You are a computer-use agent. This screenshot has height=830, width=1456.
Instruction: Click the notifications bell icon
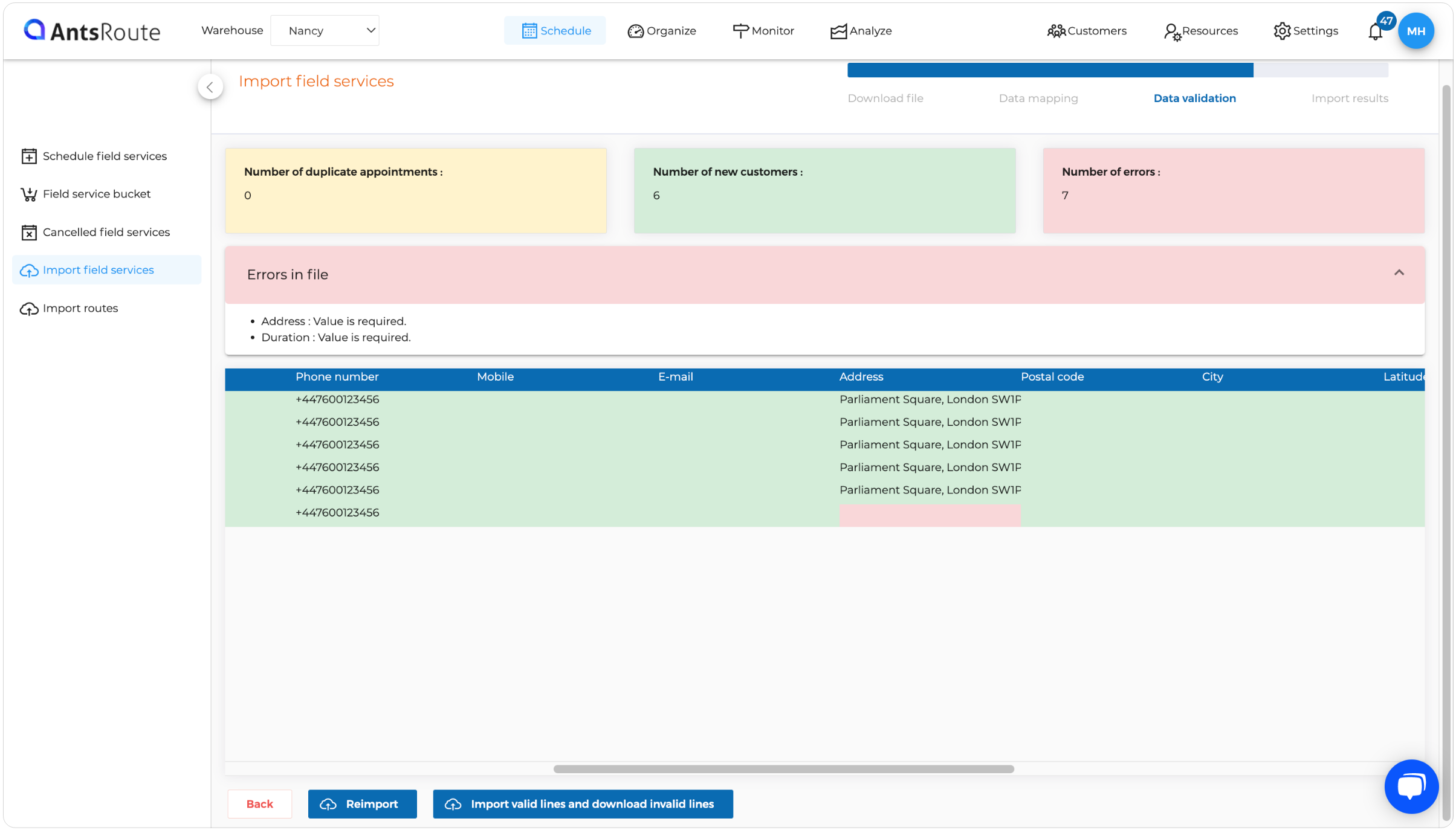click(1375, 31)
